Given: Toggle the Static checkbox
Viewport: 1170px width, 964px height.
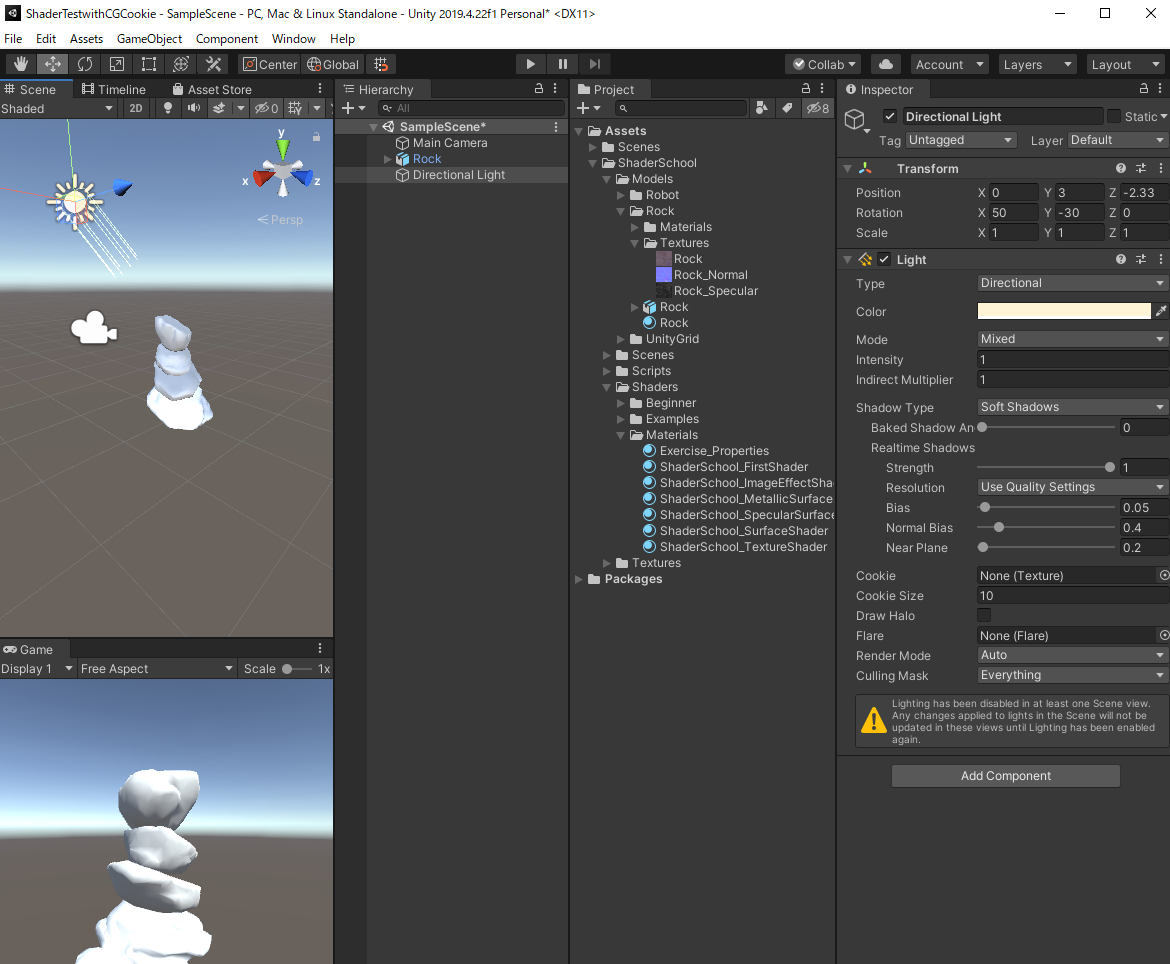Looking at the screenshot, I should 1114,116.
